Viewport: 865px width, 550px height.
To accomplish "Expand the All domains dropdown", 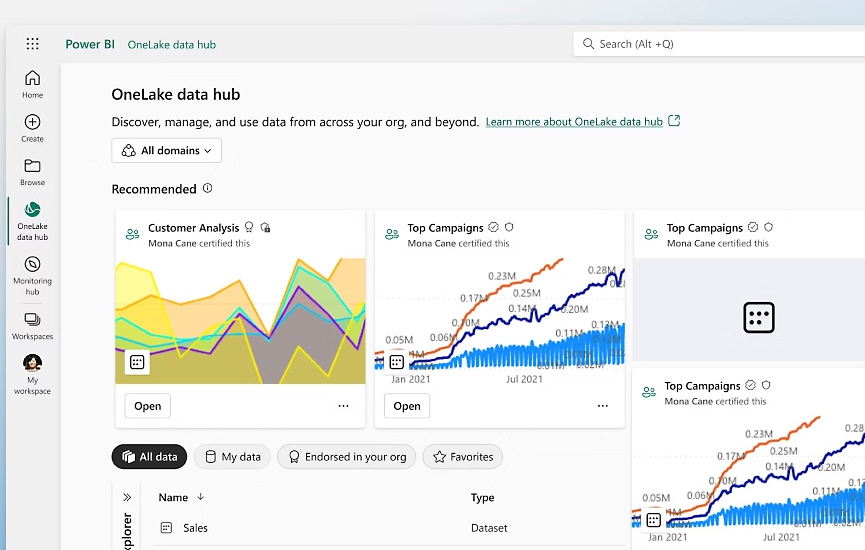I will click(x=166, y=151).
